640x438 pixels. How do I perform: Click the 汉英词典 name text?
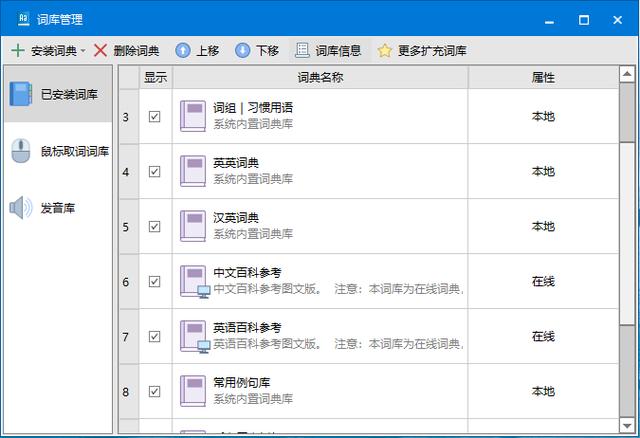pyautogui.click(x=236, y=218)
